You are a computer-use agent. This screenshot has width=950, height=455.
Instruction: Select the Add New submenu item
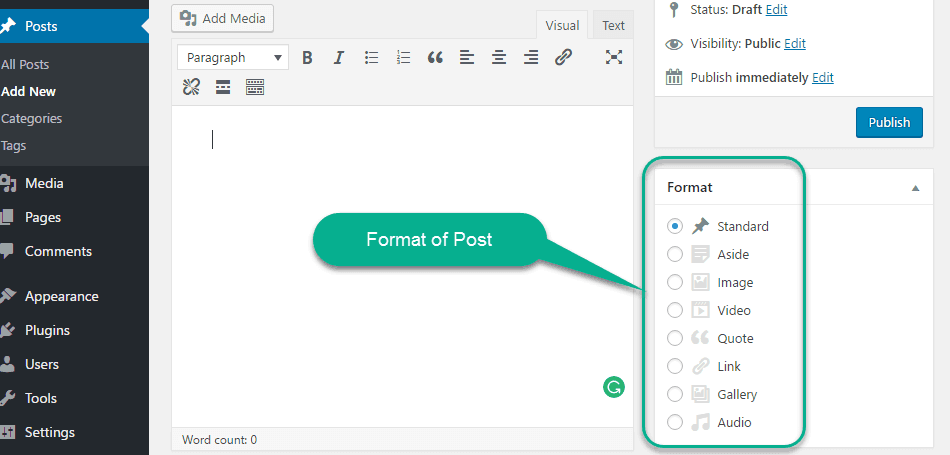tap(28, 91)
